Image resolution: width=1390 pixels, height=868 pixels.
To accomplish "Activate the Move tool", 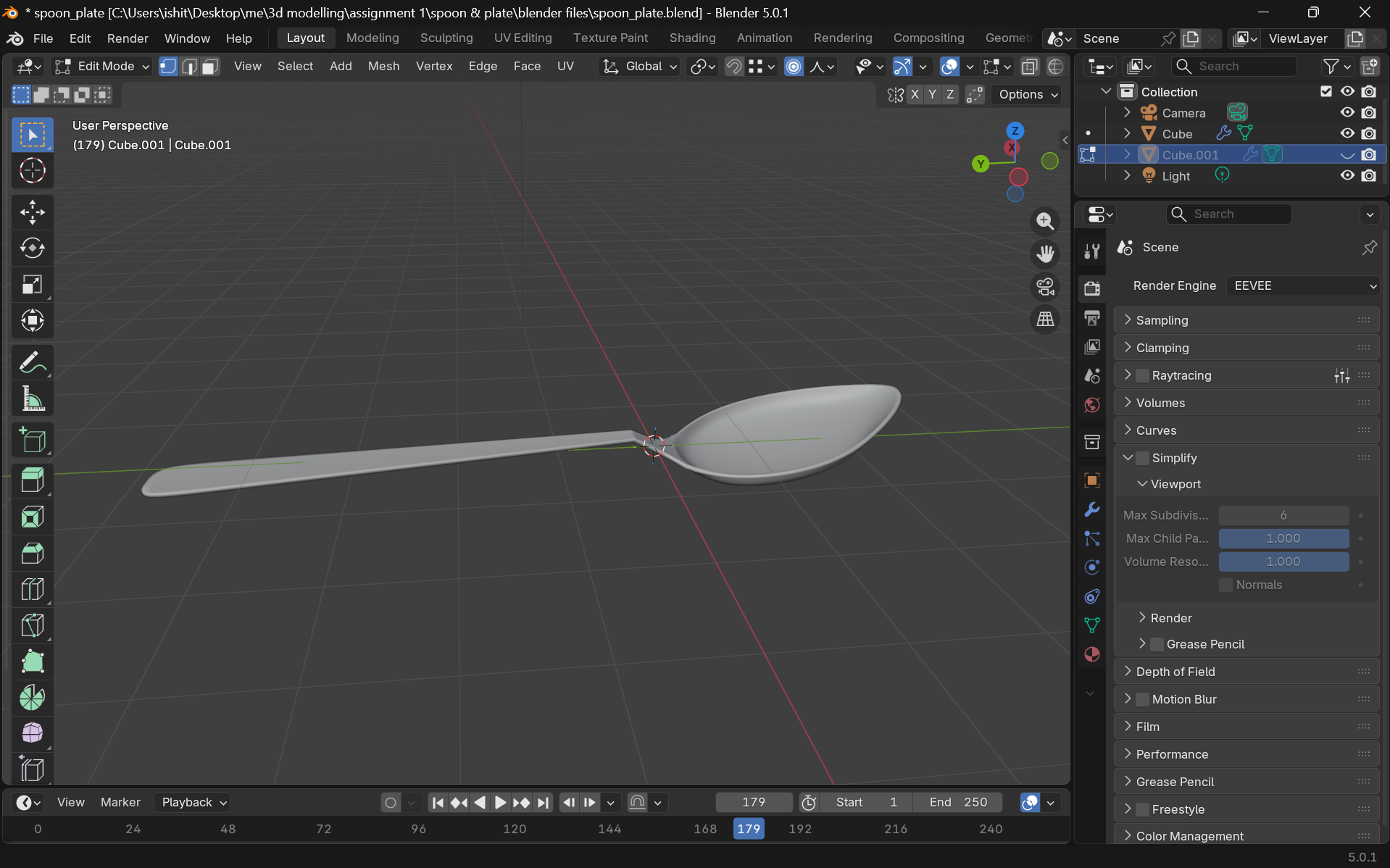I will [x=33, y=212].
